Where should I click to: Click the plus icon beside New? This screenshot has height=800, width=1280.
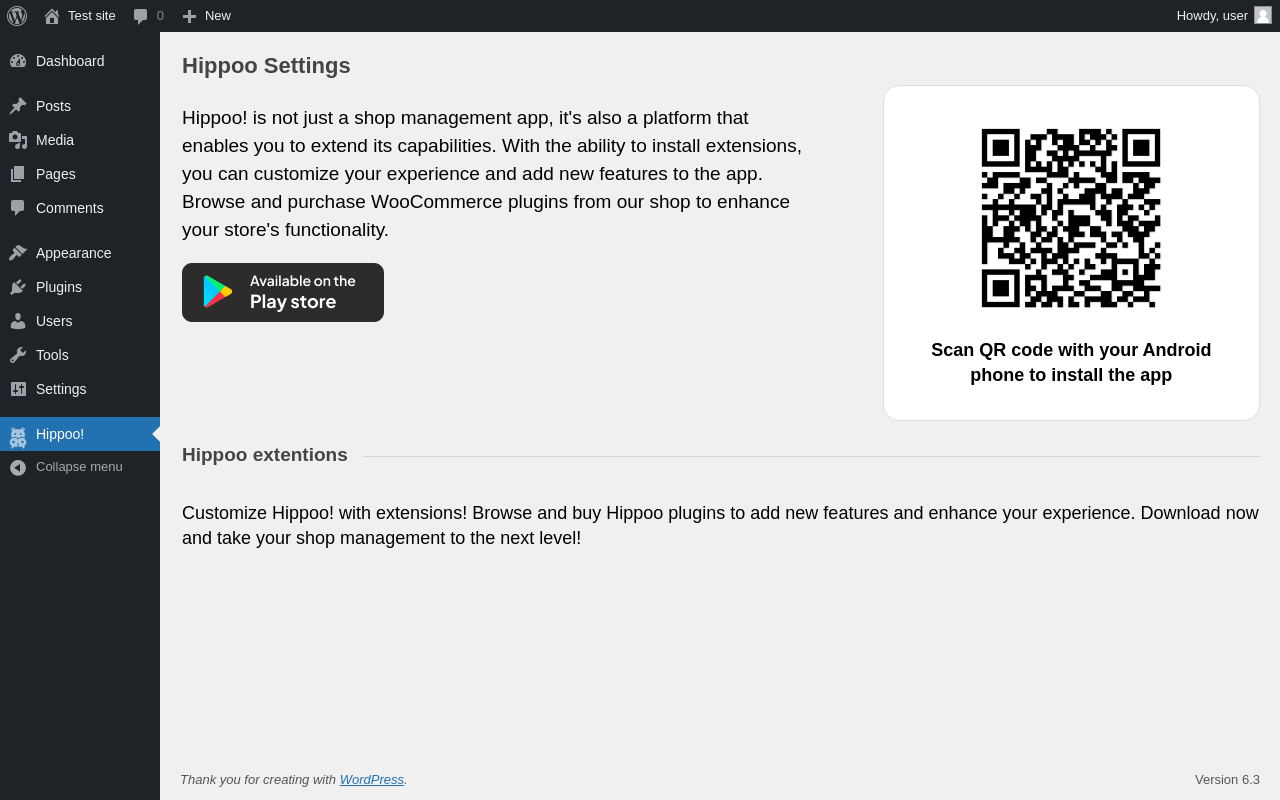[189, 16]
